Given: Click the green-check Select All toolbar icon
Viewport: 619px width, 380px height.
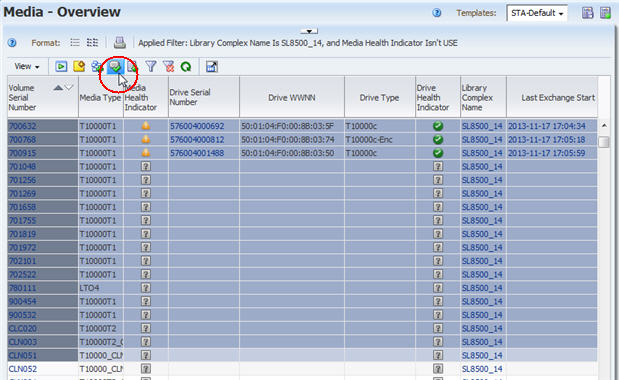Looking at the screenshot, I should (115, 66).
